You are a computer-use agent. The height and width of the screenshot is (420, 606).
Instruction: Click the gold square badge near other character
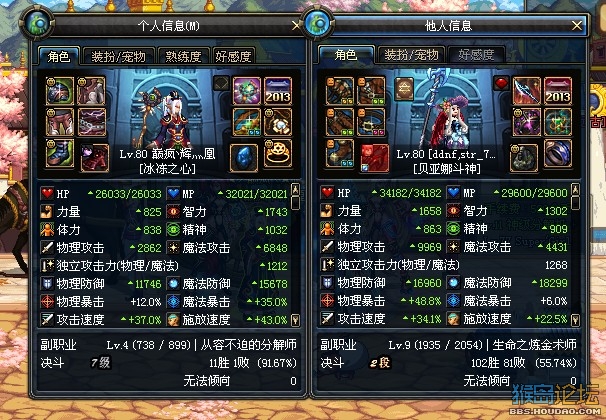click(x=404, y=89)
